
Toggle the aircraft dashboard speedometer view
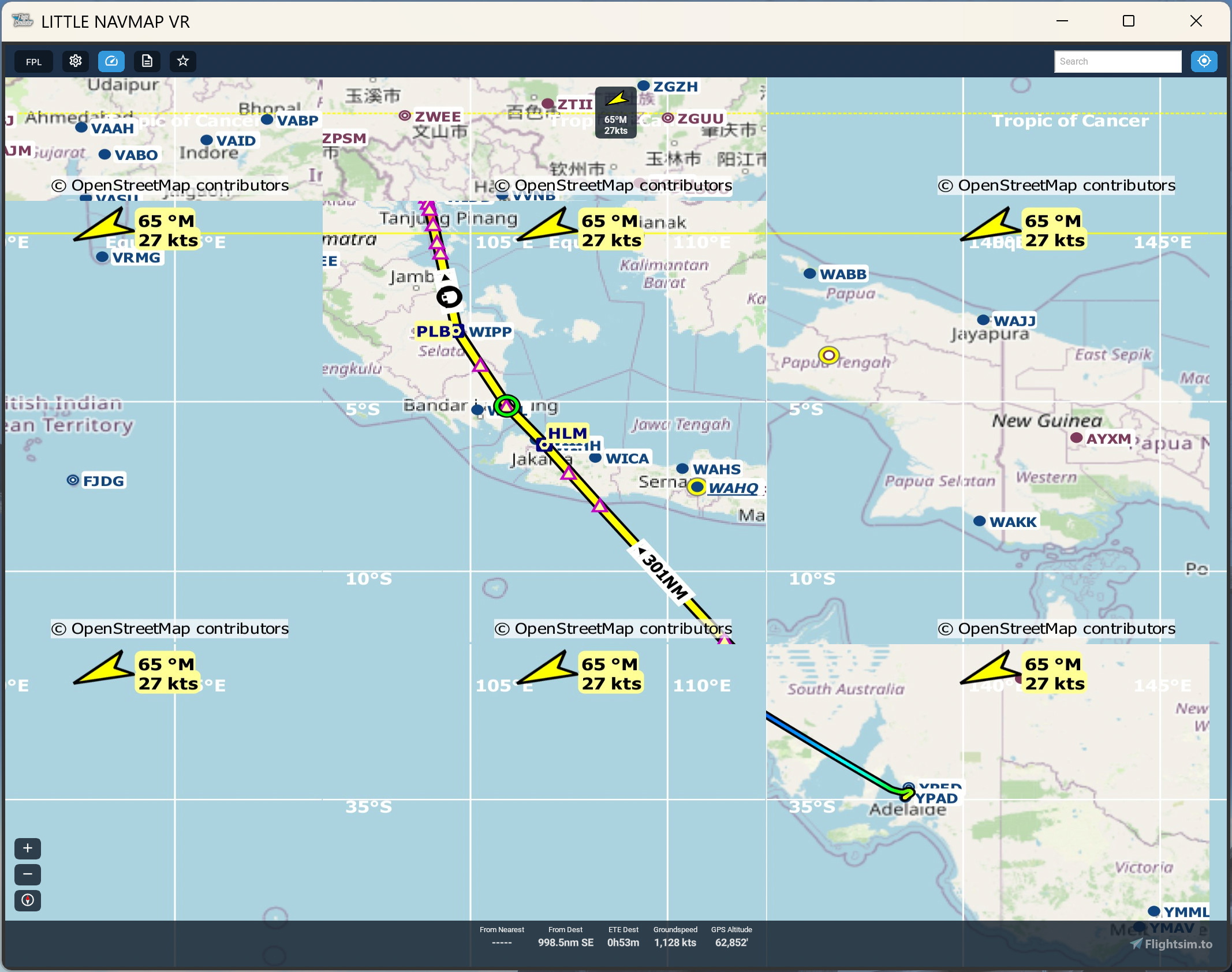[x=111, y=61]
